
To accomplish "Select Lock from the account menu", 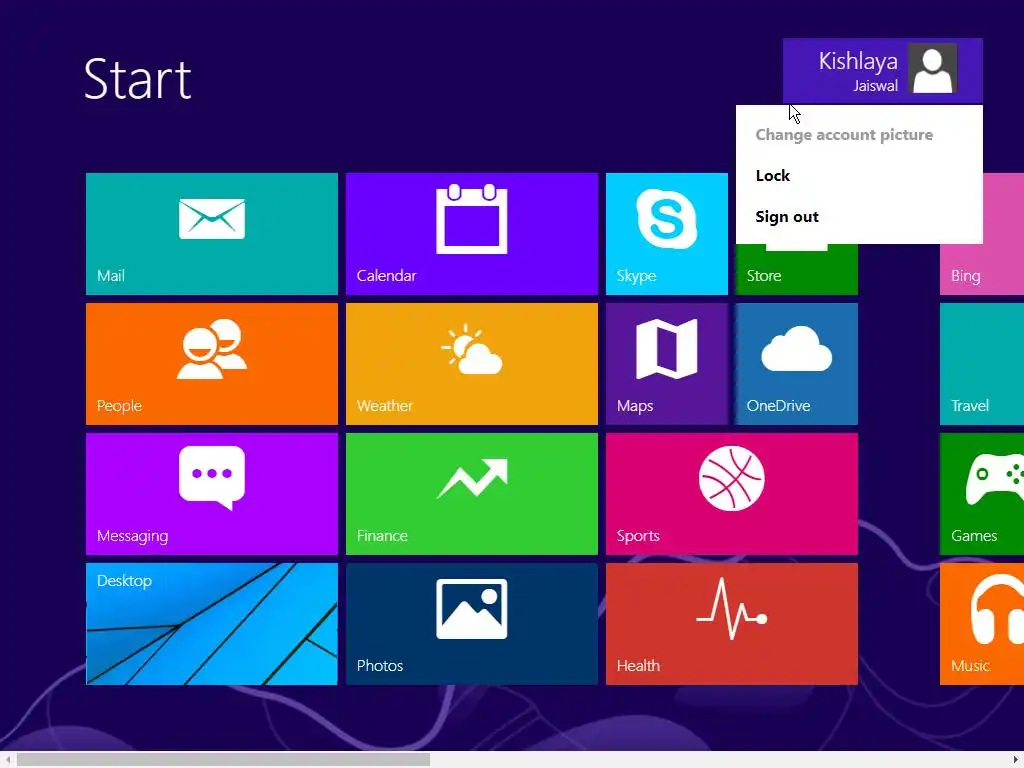I will coord(773,176).
